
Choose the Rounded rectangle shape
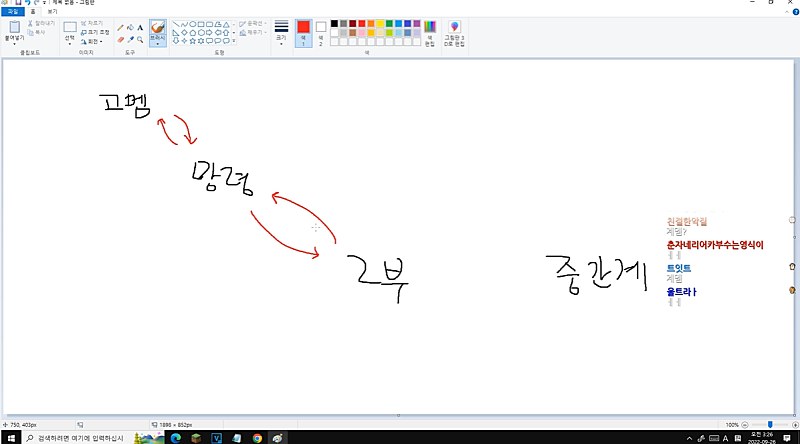209,24
